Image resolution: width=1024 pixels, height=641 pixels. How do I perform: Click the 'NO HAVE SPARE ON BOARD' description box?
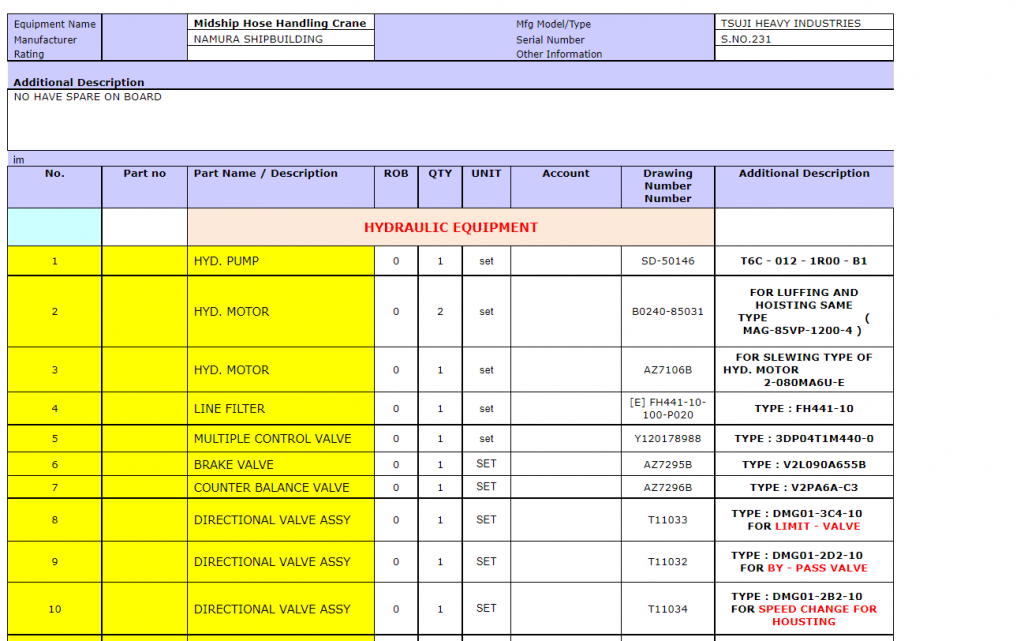click(x=450, y=120)
